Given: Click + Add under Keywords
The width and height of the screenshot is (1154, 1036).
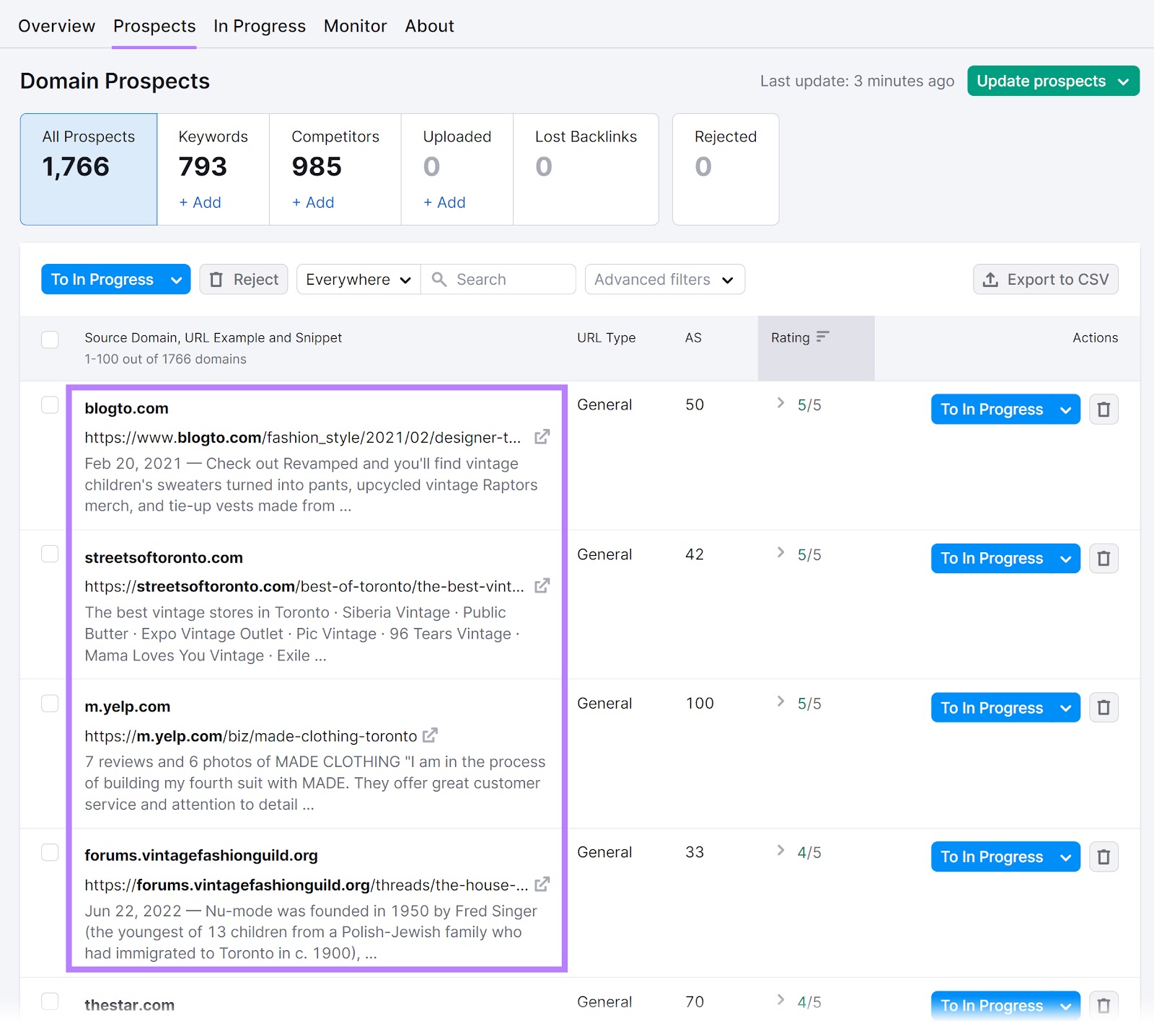Looking at the screenshot, I should [198, 203].
